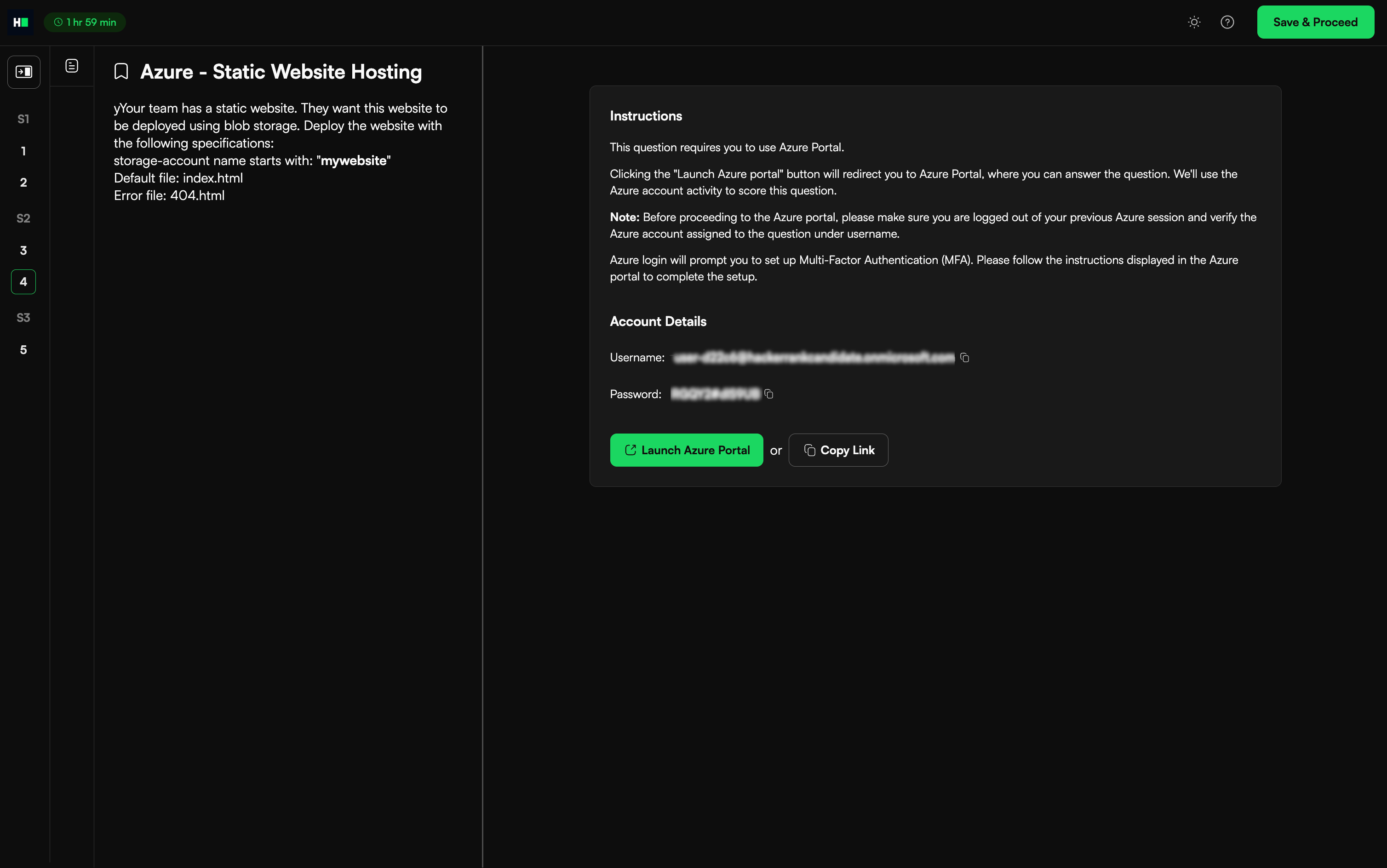Click Launch Azure Portal button
This screenshot has width=1387, height=868.
tap(686, 450)
